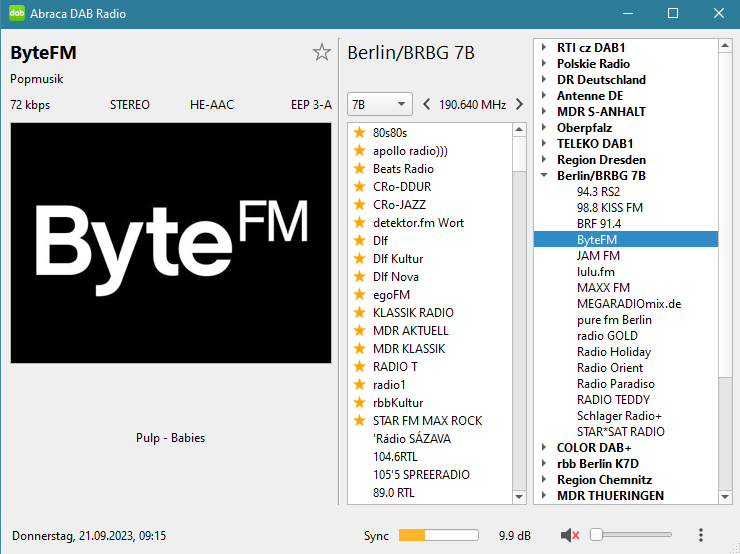Remove star from MDR KLASSIK
This screenshot has width=740, height=554.
pyautogui.click(x=360, y=348)
